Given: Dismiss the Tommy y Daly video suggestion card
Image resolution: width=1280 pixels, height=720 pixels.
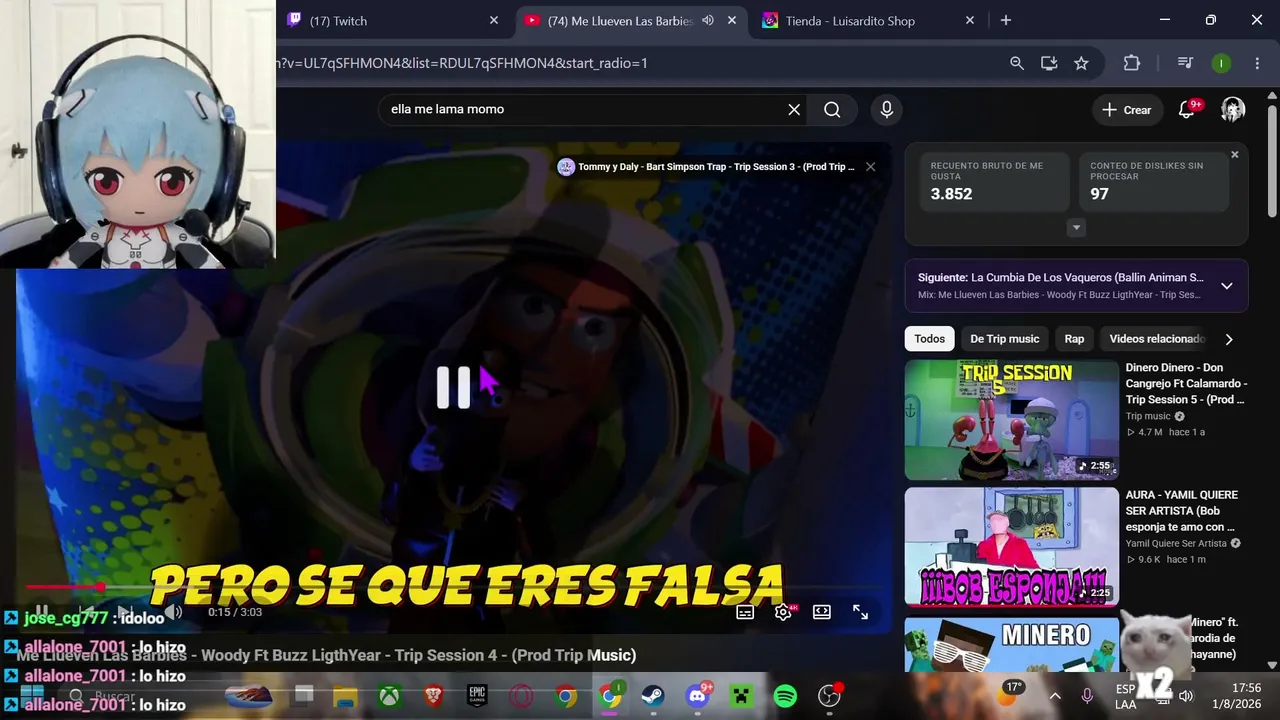Looking at the screenshot, I should [x=870, y=167].
